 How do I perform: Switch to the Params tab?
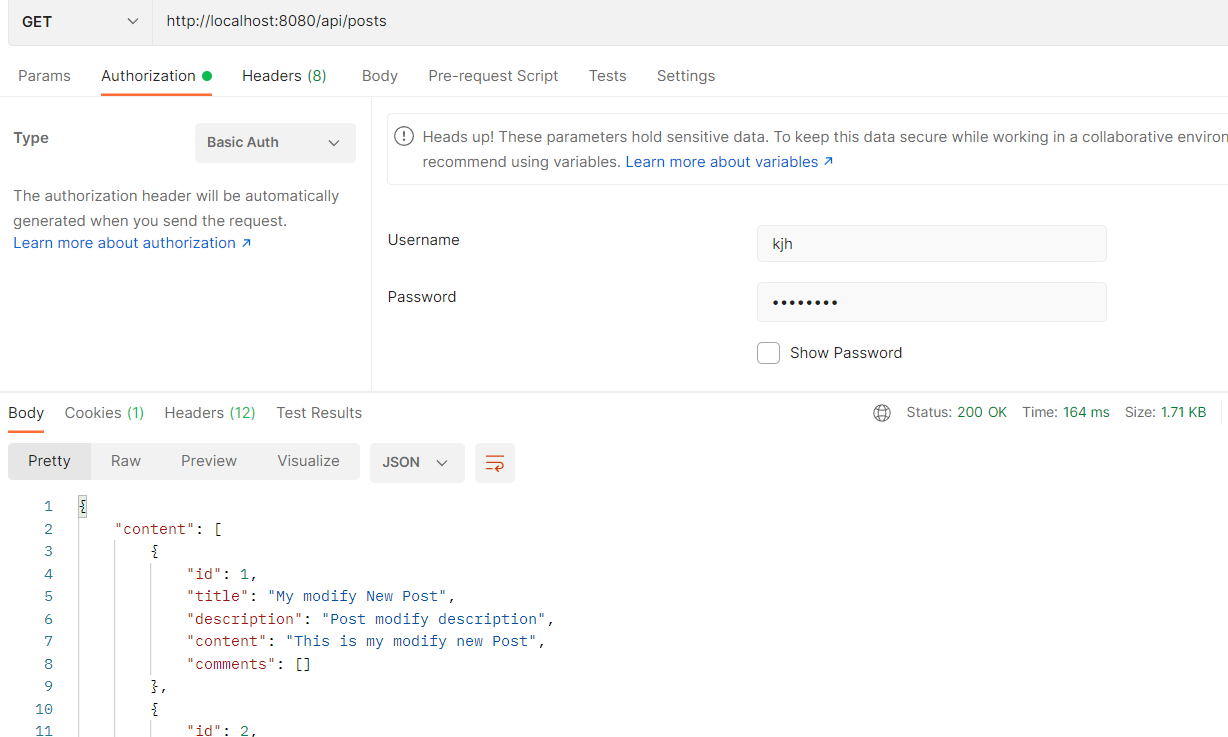44,76
